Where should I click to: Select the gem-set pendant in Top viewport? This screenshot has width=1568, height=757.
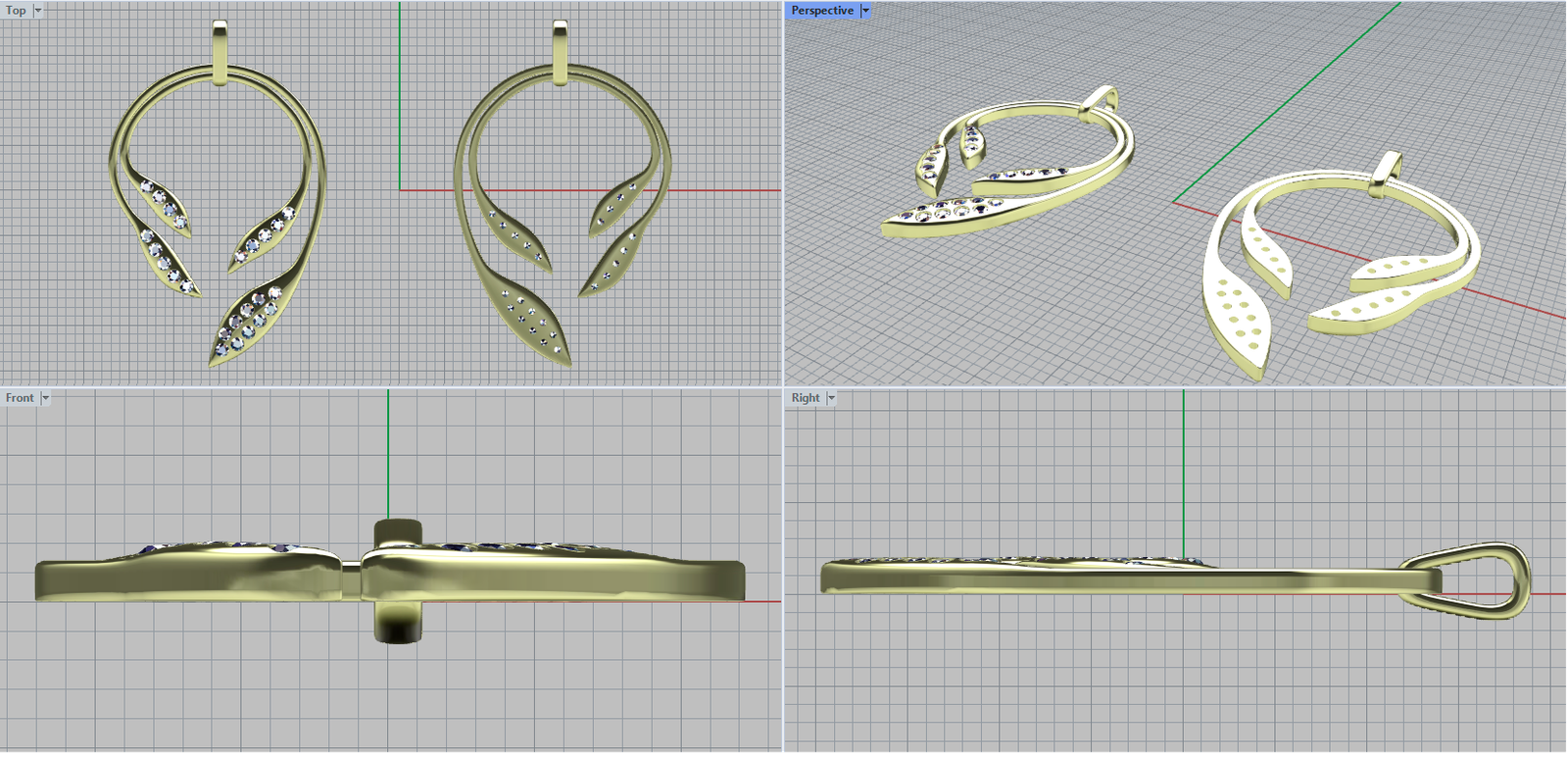coord(218,193)
